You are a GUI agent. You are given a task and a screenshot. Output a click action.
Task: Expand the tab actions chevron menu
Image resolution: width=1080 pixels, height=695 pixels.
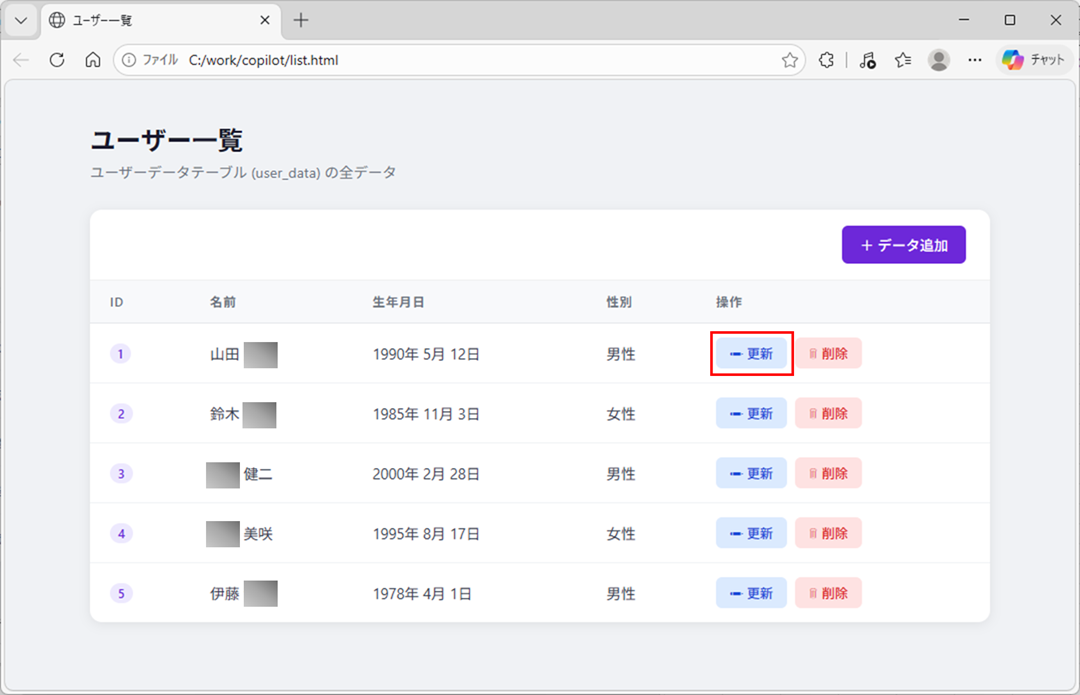[x=20, y=20]
